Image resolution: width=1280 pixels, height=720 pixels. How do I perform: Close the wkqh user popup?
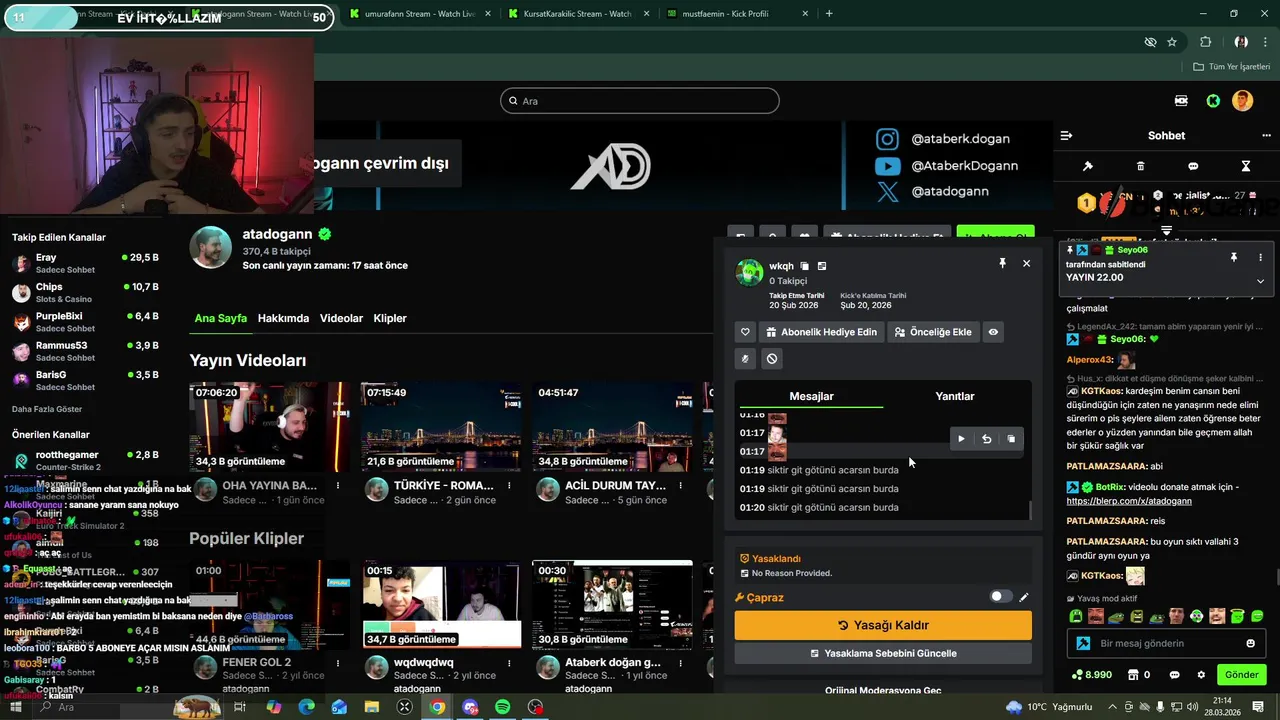pyautogui.click(x=1026, y=263)
